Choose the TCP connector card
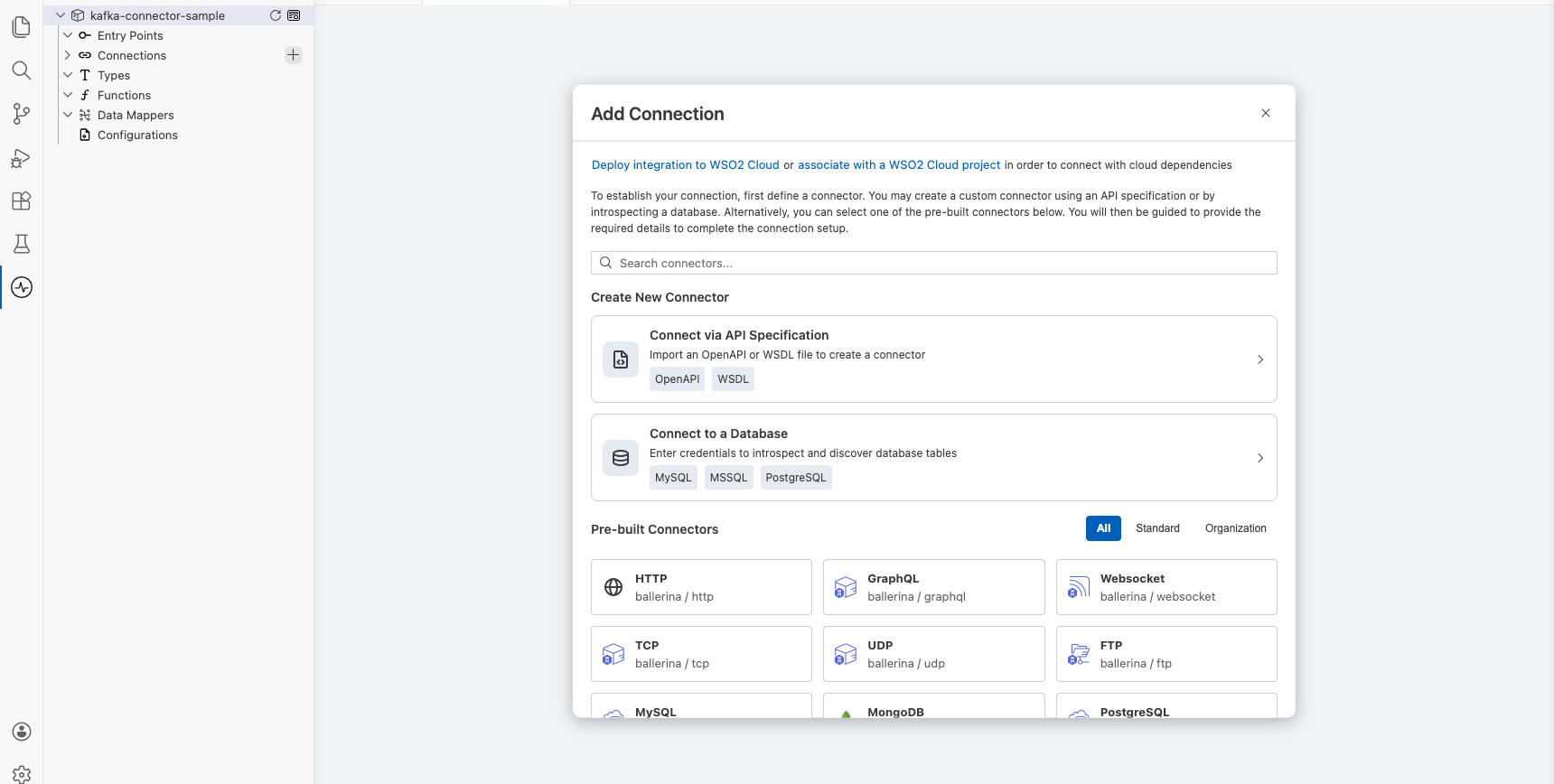1554x784 pixels. [x=701, y=654]
